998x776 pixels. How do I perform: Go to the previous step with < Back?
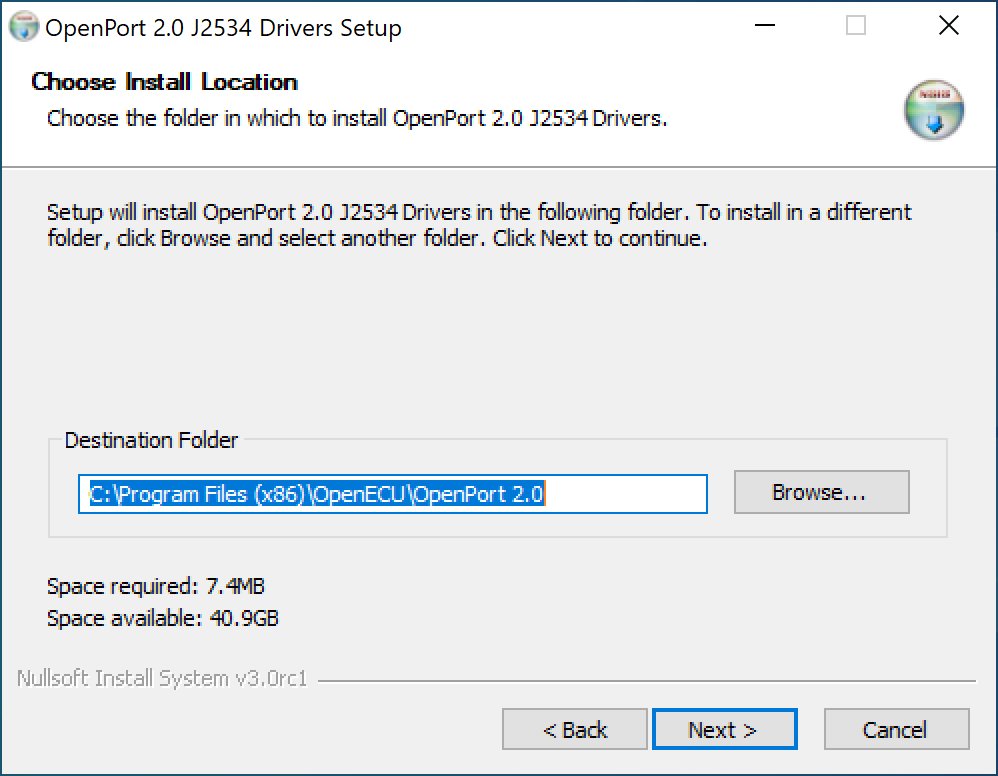coord(575,730)
